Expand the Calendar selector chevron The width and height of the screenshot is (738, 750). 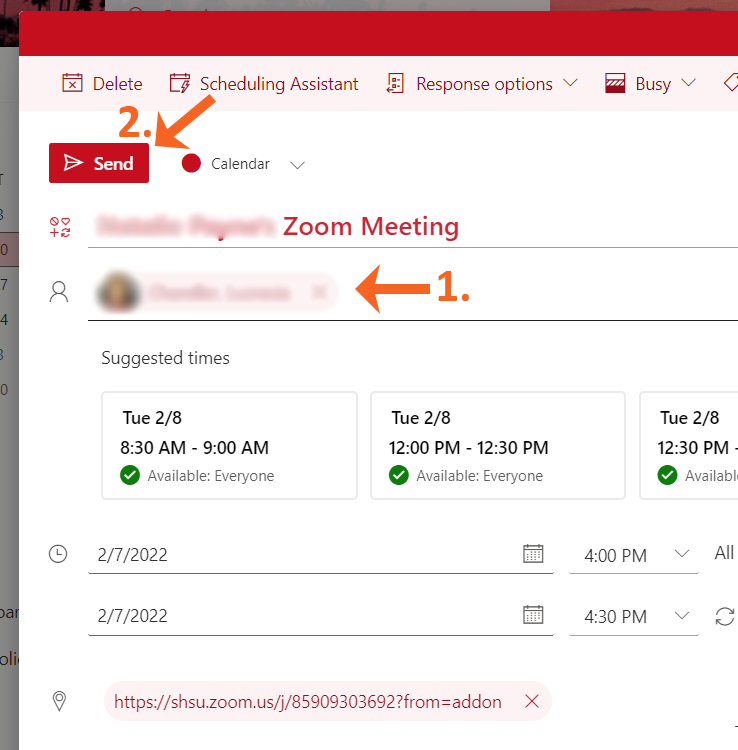coord(297,165)
